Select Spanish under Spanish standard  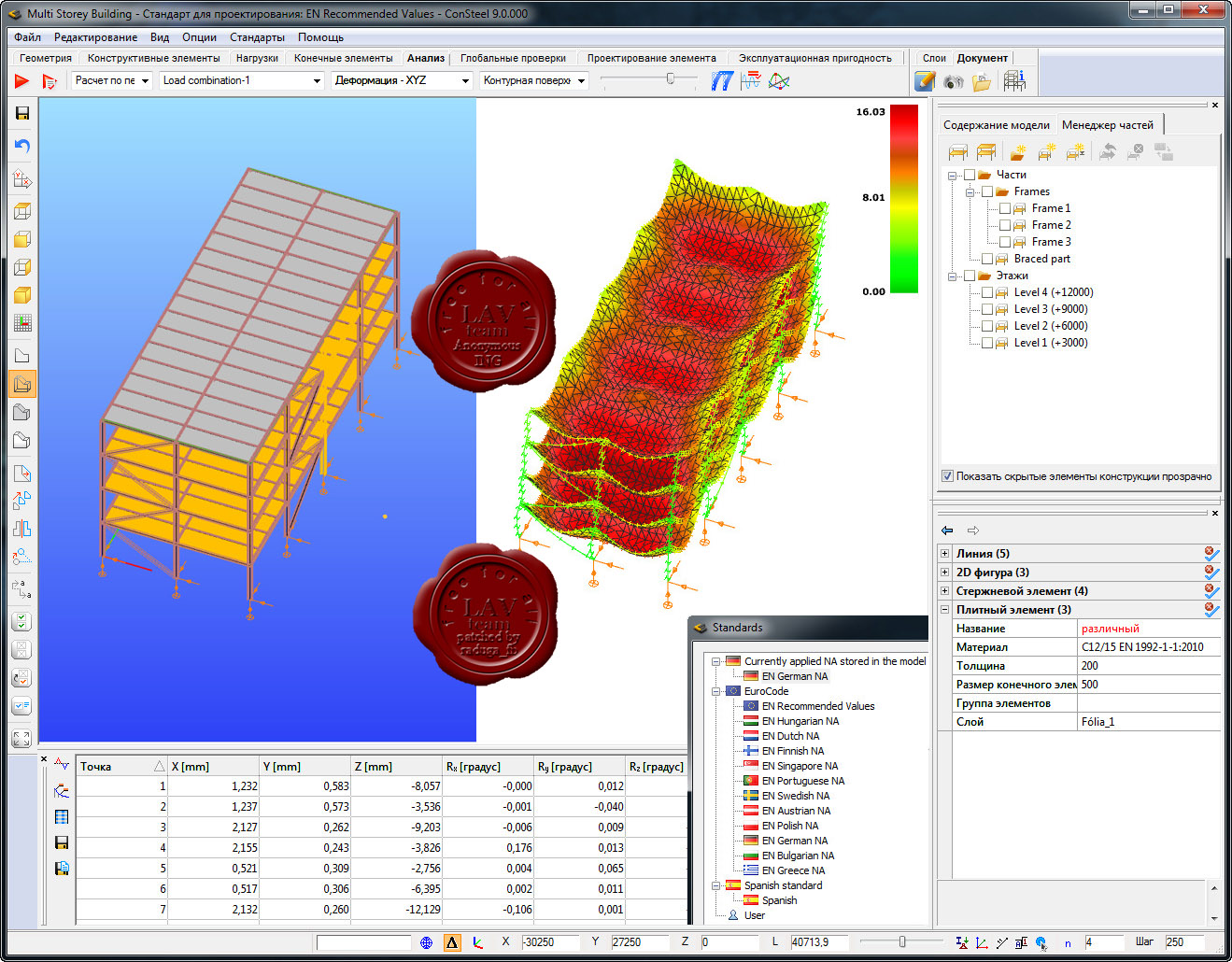point(779,900)
